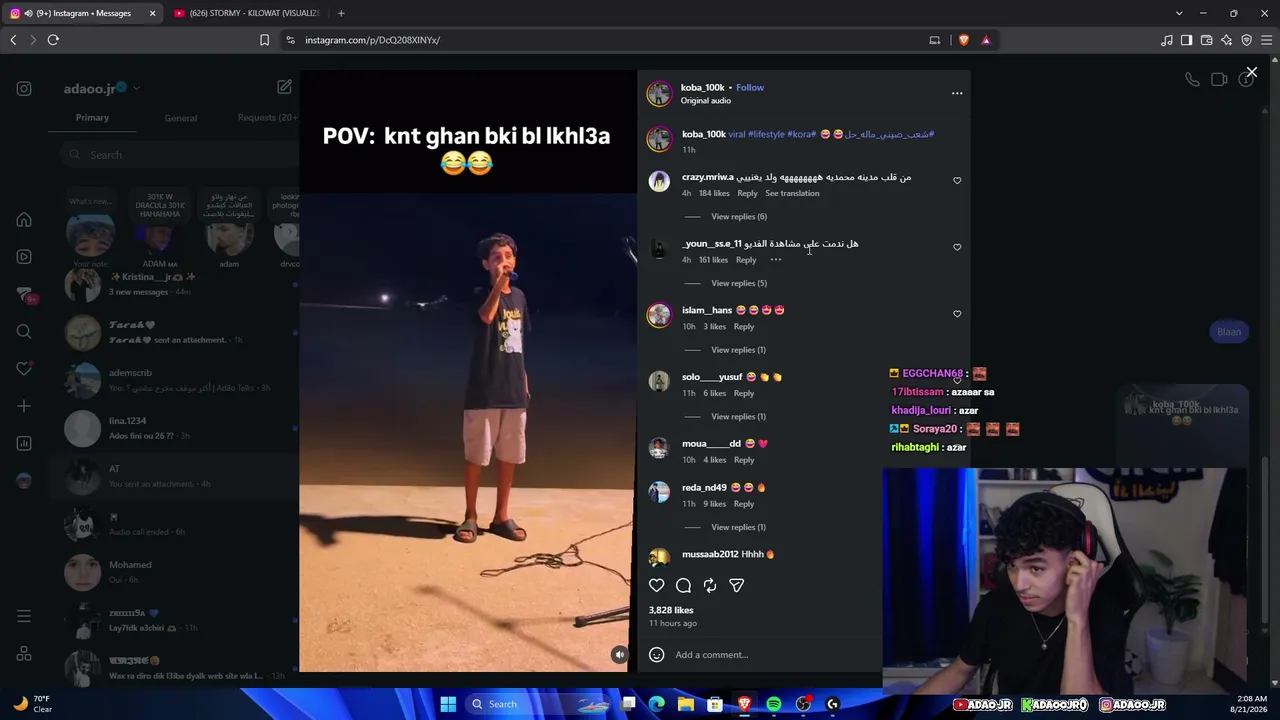Reload the page
This screenshot has height=720, width=1280.
53,40
